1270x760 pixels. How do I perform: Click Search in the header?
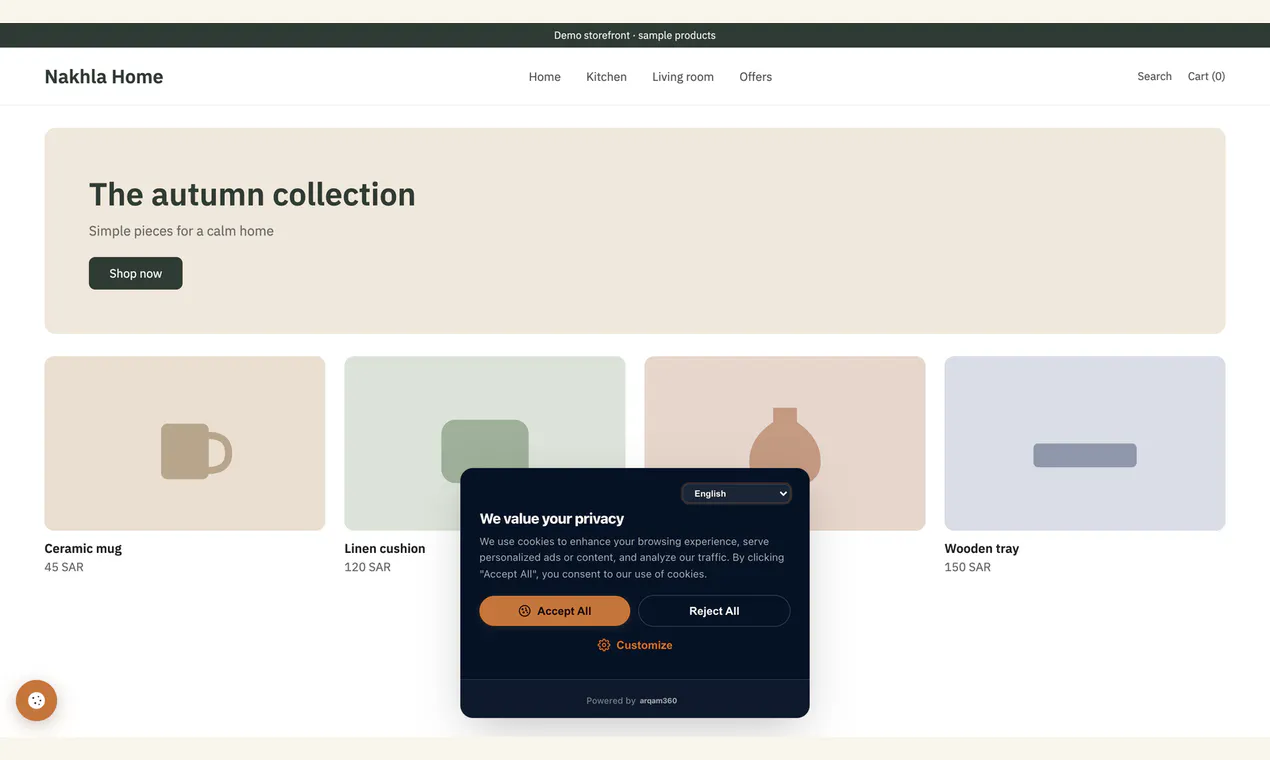point(1154,76)
